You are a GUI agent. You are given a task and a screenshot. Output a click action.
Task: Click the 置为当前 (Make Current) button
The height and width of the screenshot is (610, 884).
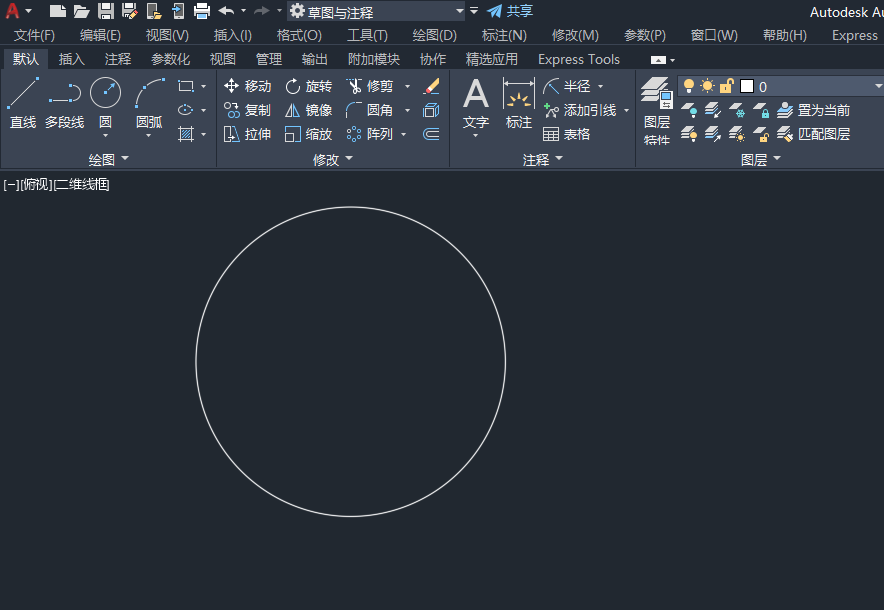point(814,110)
